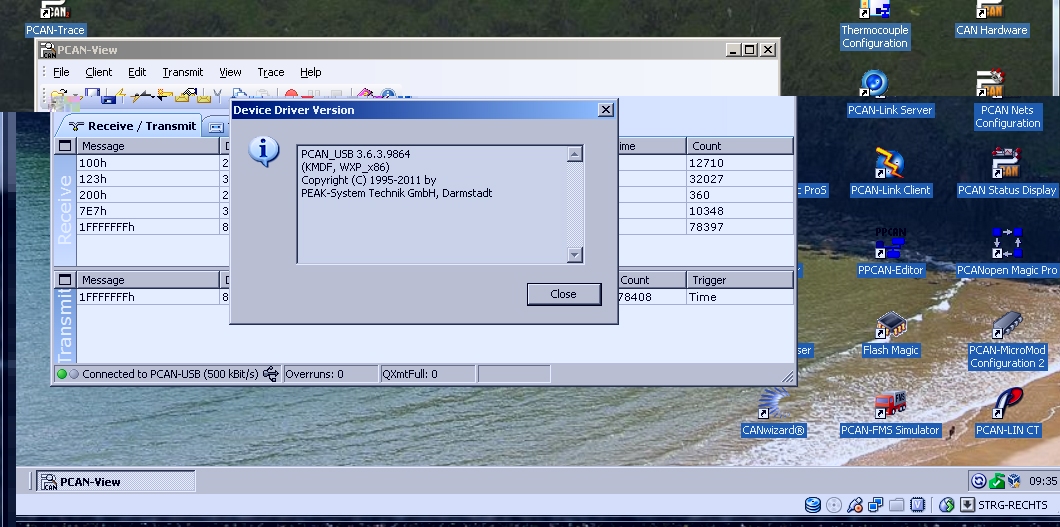Viewport: 1060px width, 527px height.
Task: Select the 123h receive message row
Action: point(435,179)
